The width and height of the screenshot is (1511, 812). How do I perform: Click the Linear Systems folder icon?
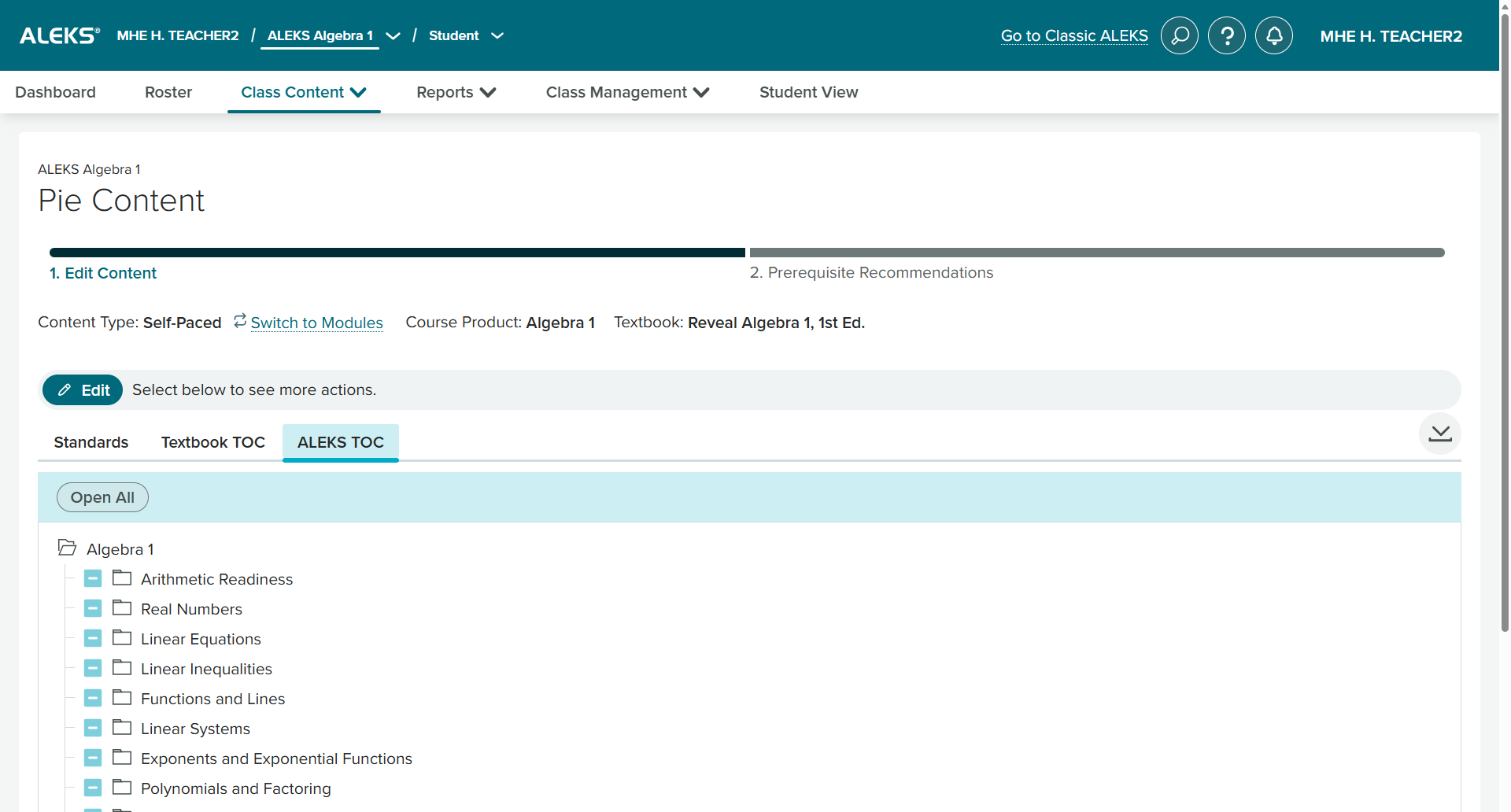click(122, 728)
